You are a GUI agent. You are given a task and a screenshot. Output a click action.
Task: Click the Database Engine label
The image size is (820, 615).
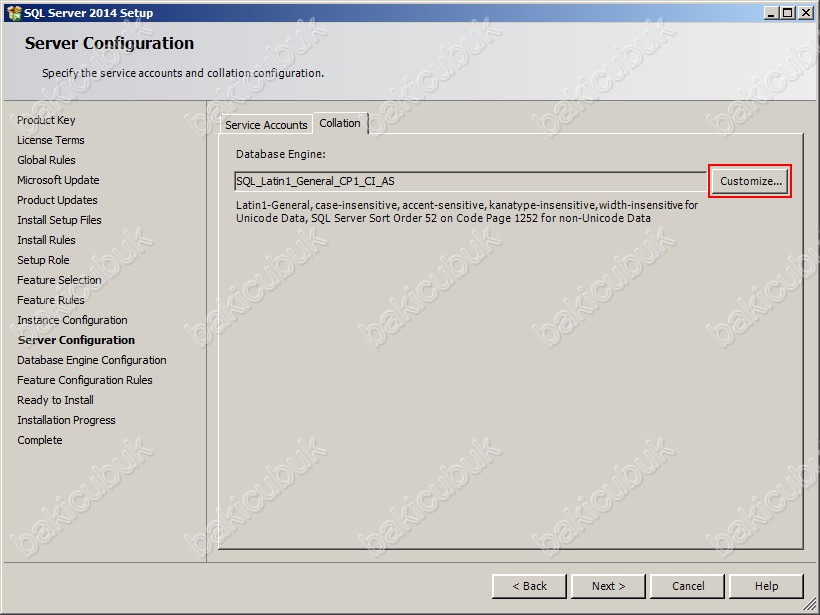(281, 154)
